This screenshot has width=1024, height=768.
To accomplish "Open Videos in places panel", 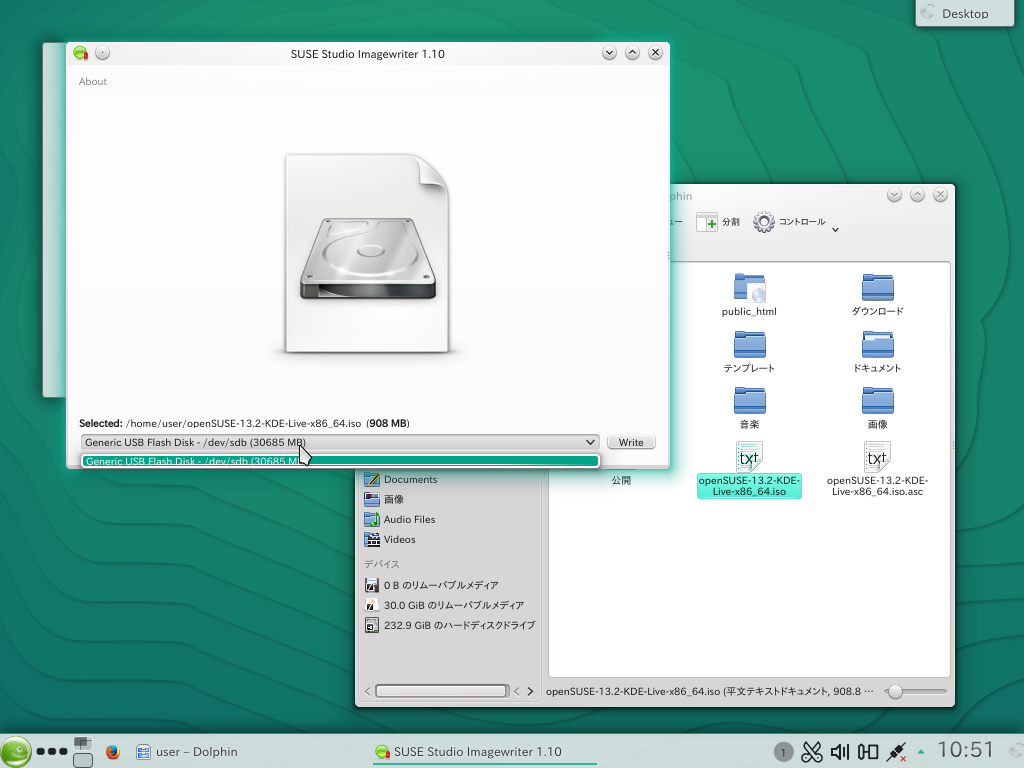I will 390,539.
